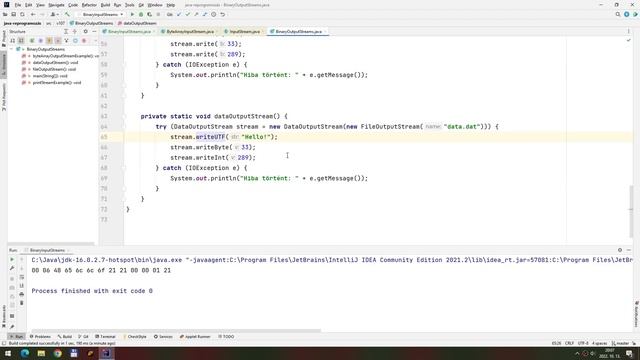The width and height of the screenshot is (640, 360).
Task: Open Windows Start menu
Action: tap(8, 353)
